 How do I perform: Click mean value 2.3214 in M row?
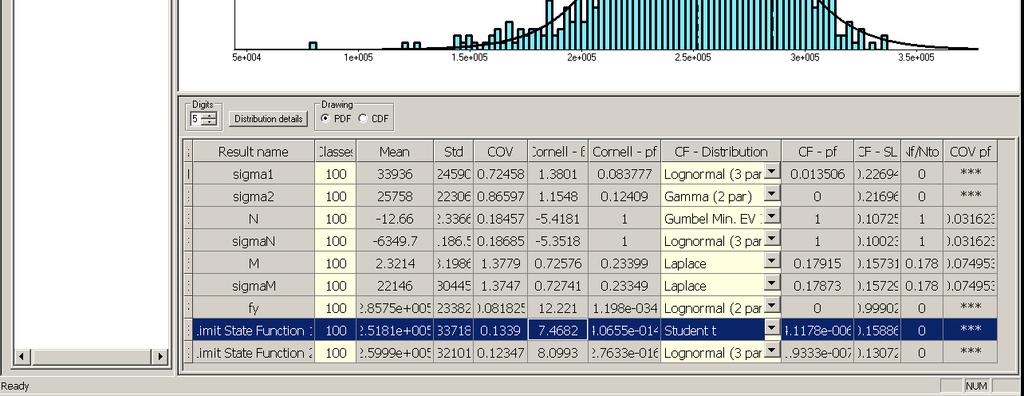pos(394,263)
